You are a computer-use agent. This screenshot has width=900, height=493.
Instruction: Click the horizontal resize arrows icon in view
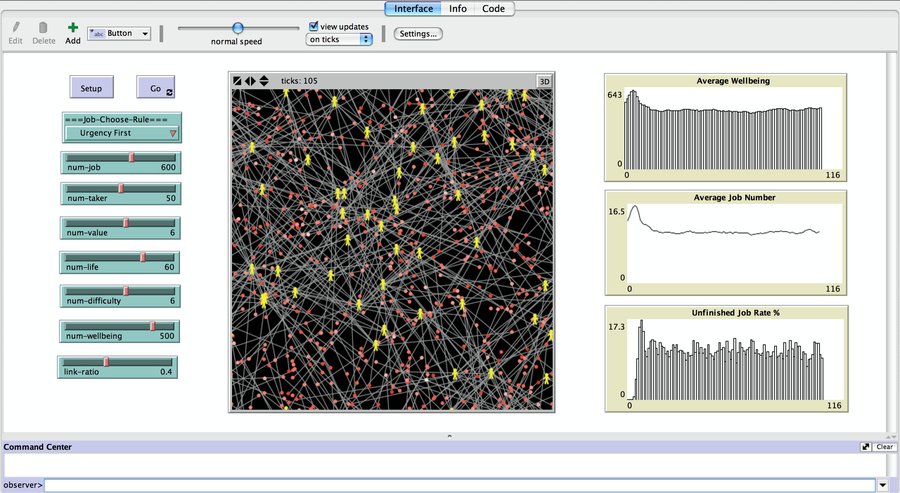[x=250, y=81]
